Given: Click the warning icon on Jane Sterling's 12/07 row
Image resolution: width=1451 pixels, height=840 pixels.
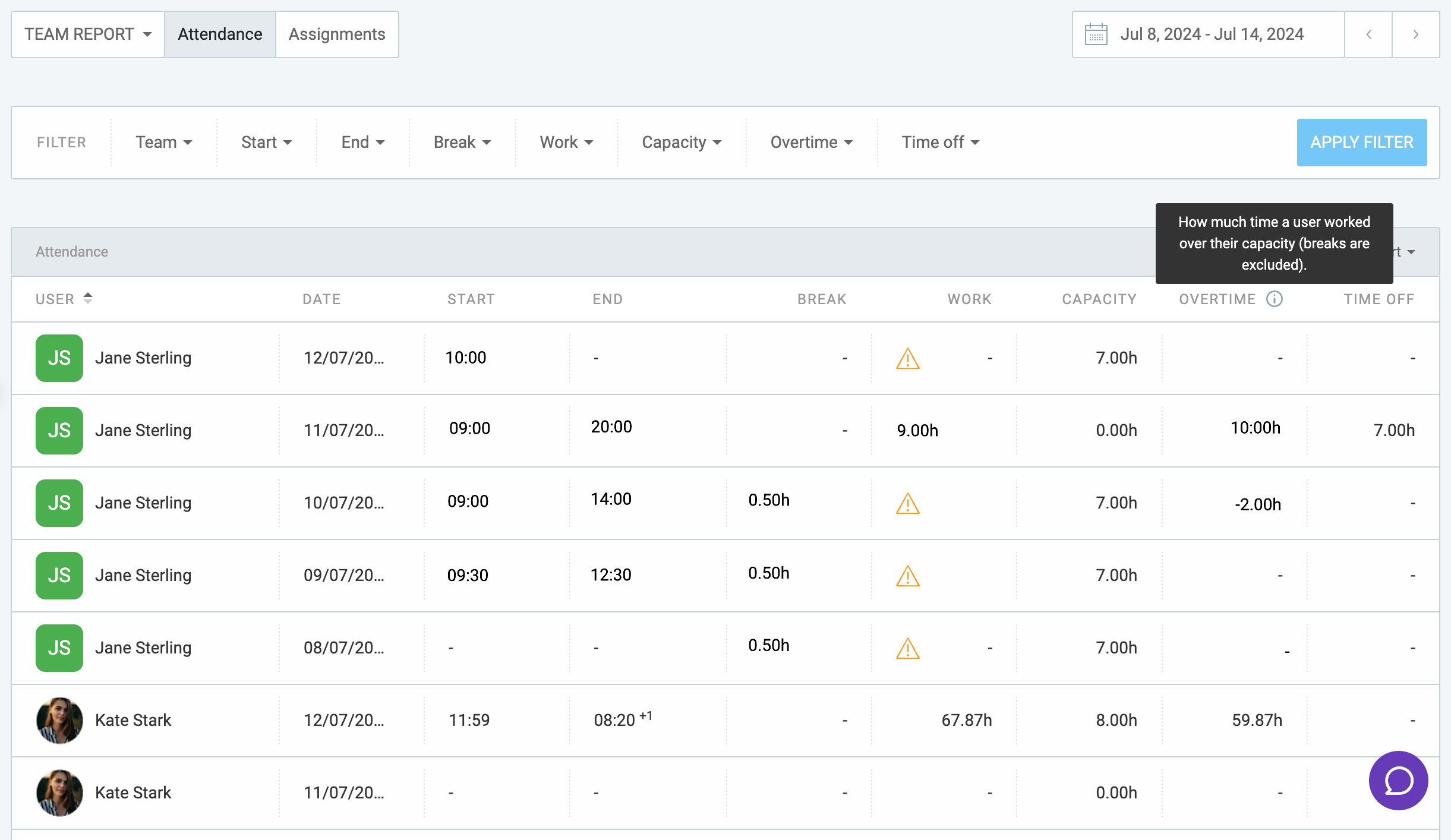Looking at the screenshot, I should (x=907, y=359).
